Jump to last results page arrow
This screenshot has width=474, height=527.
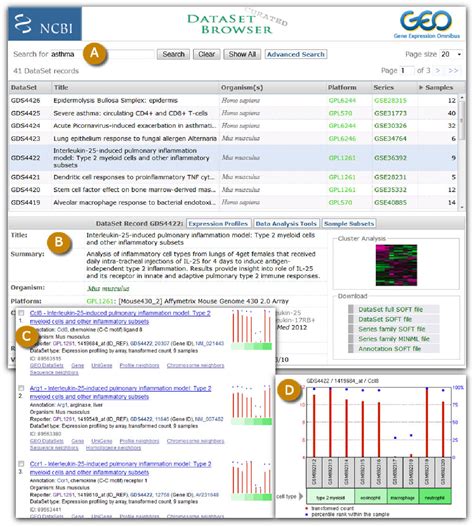tap(453, 71)
